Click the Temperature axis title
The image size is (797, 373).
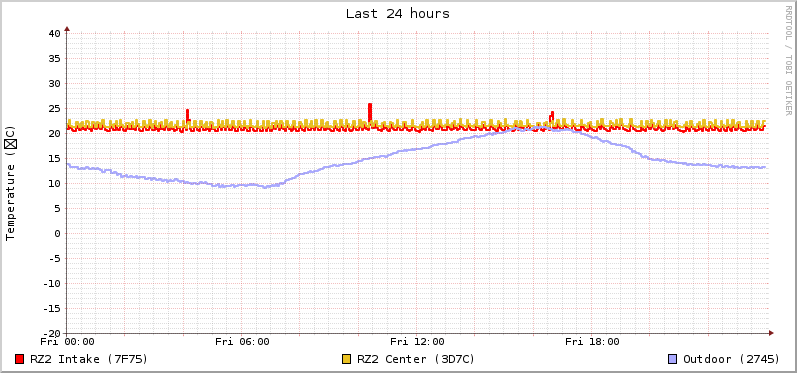[11, 183]
